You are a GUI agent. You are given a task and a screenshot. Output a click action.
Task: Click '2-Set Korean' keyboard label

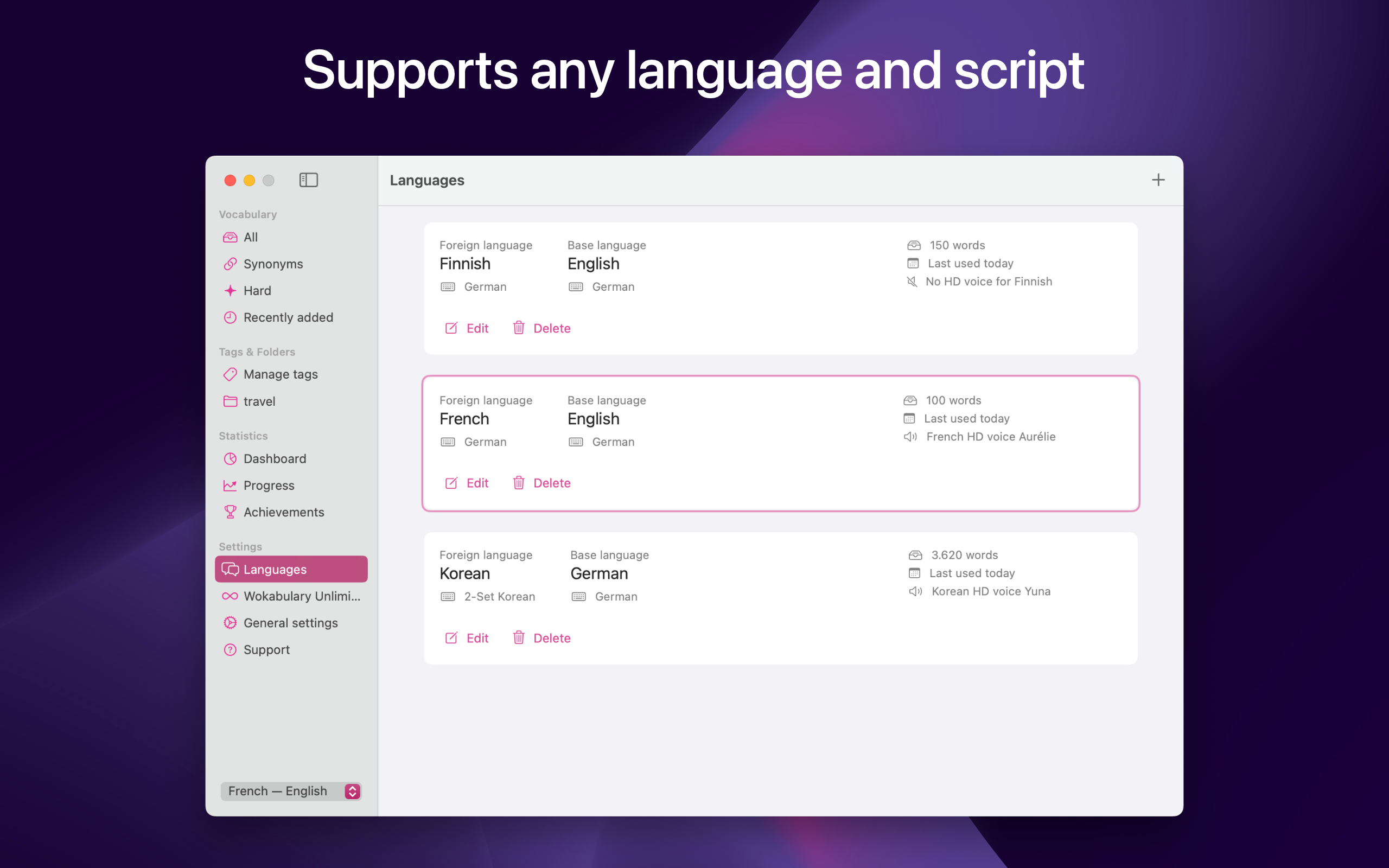pyautogui.click(x=499, y=597)
